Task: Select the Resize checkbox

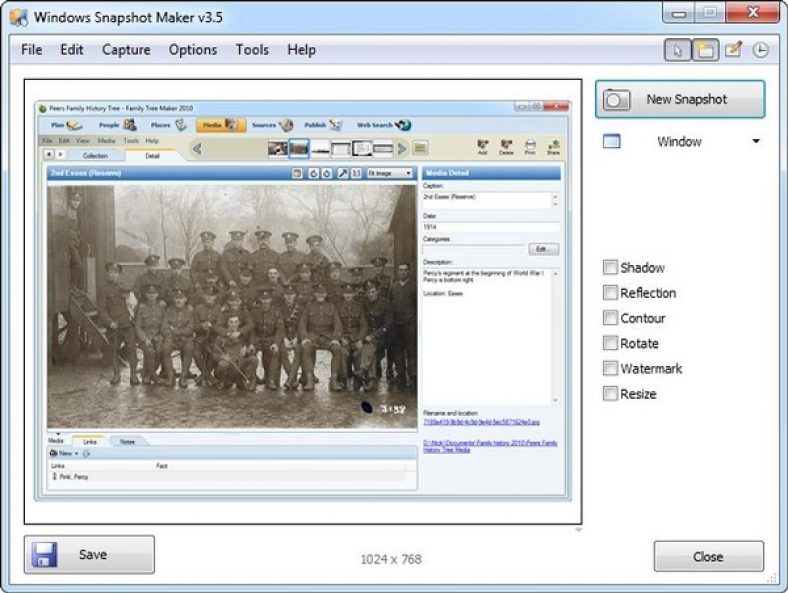Action: coord(610,394)
